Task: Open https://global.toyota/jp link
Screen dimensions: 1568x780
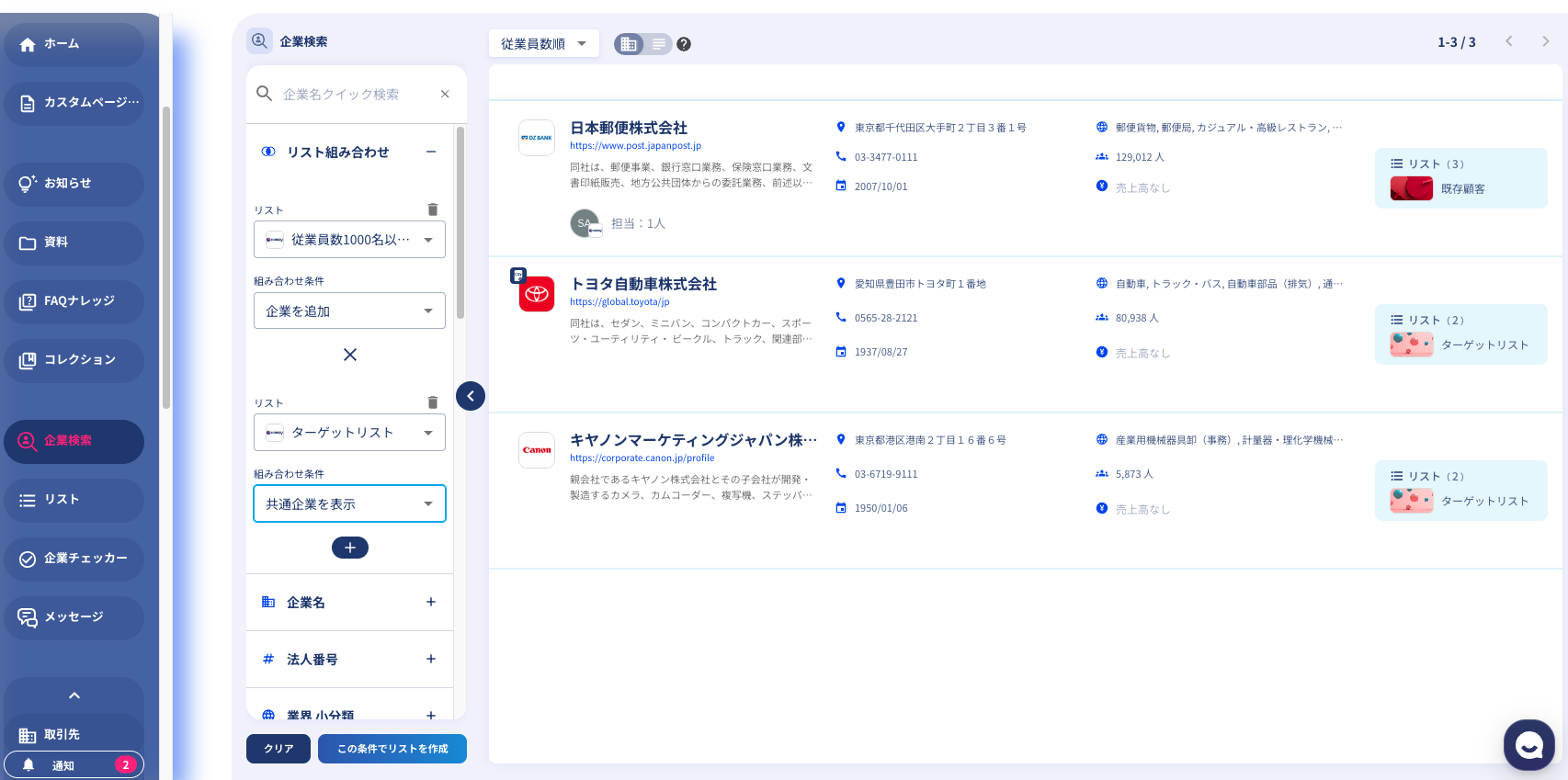Action: (x=619, y=301)
